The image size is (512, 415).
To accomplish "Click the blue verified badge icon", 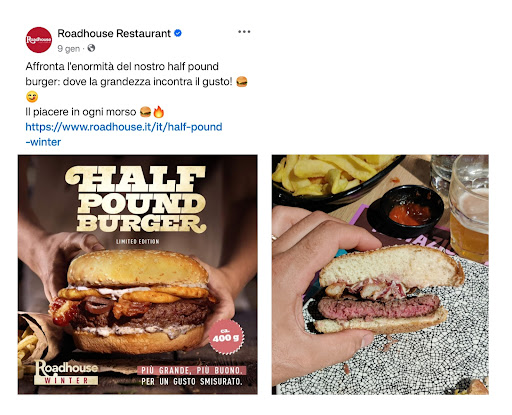I will pos(178,33).
